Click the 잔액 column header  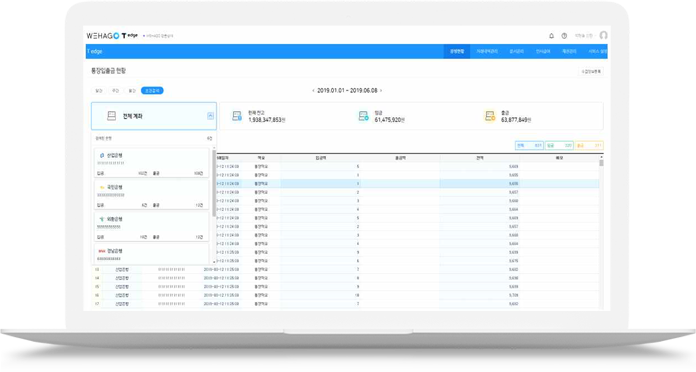[x=480, y=158]
